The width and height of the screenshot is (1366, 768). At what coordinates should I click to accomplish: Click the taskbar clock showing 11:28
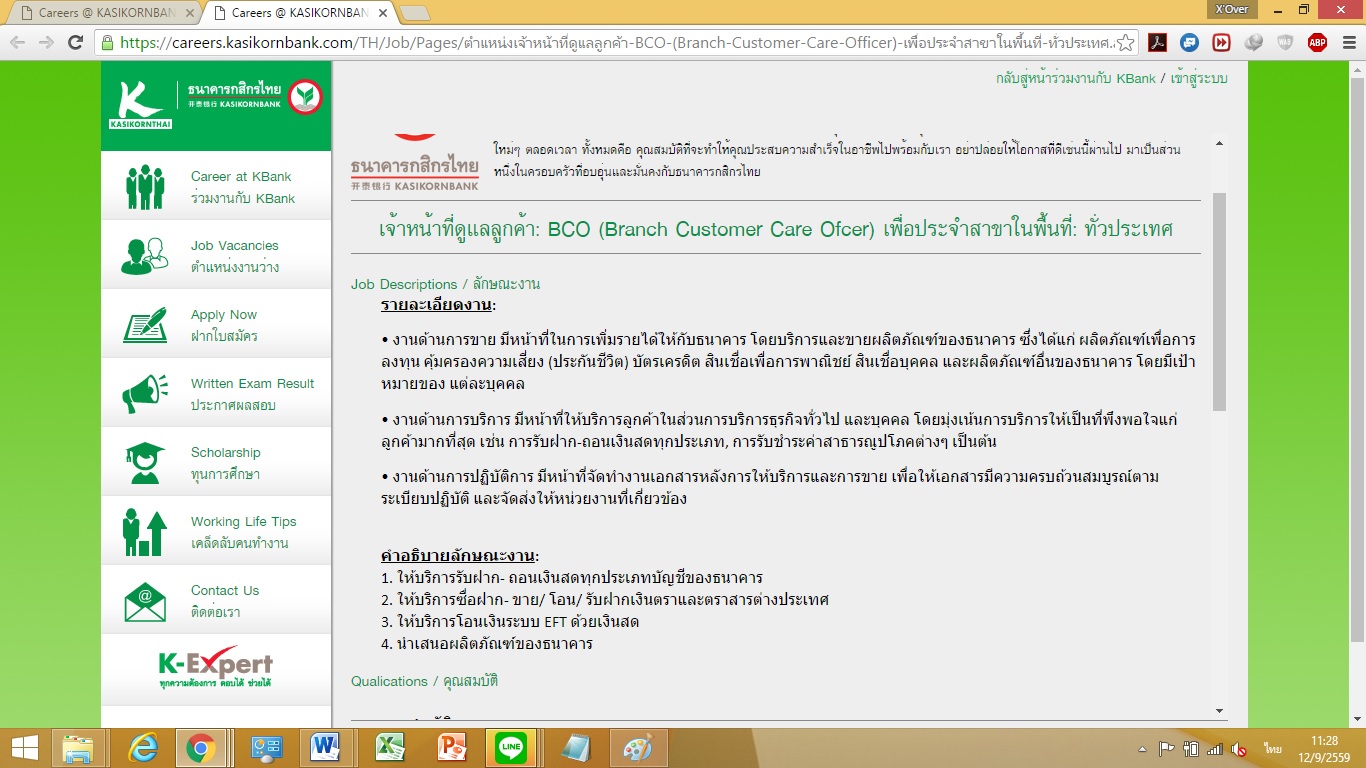[x=1324, y=748]
